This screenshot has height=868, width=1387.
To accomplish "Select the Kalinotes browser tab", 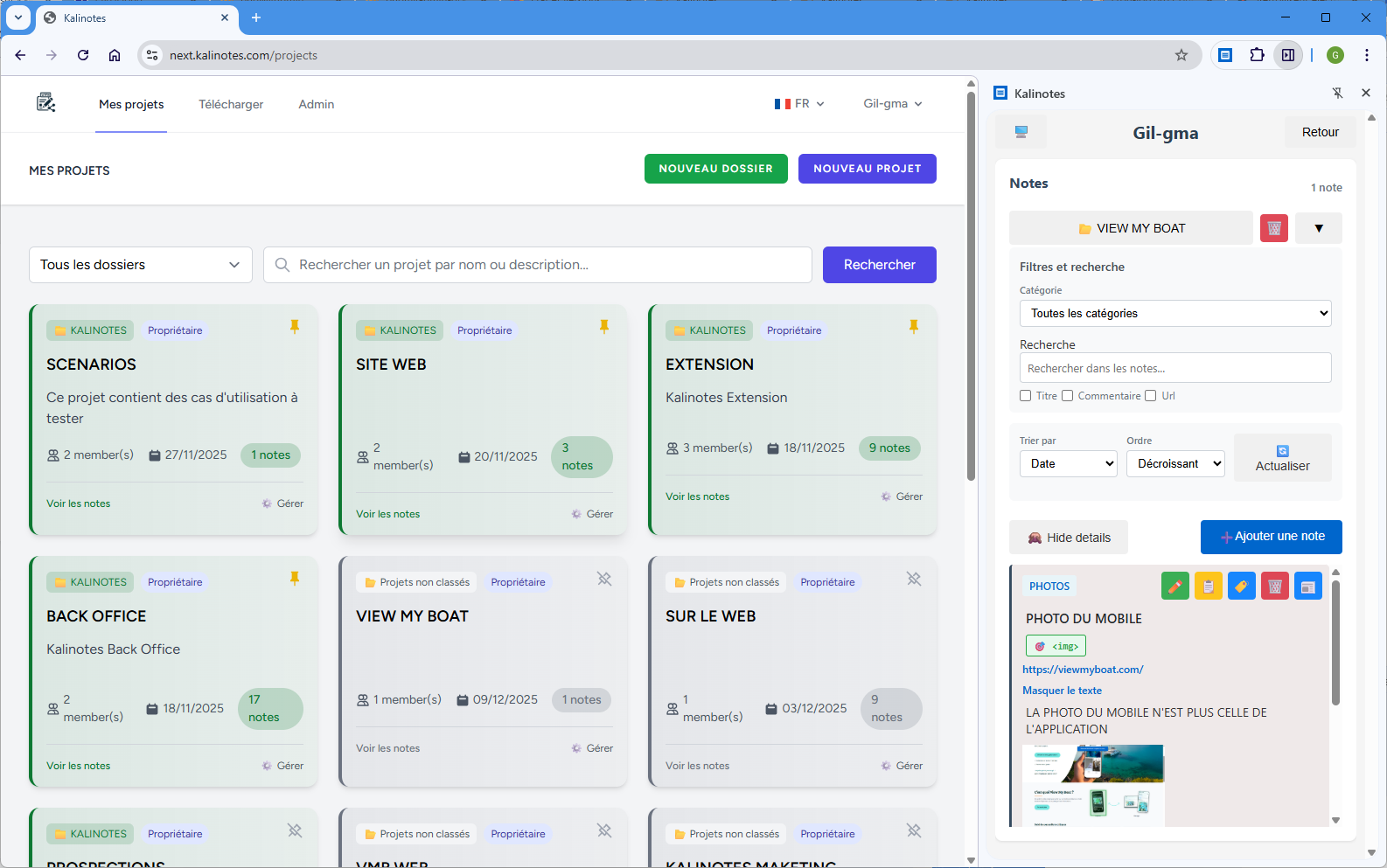I will [x=136, y=17].
